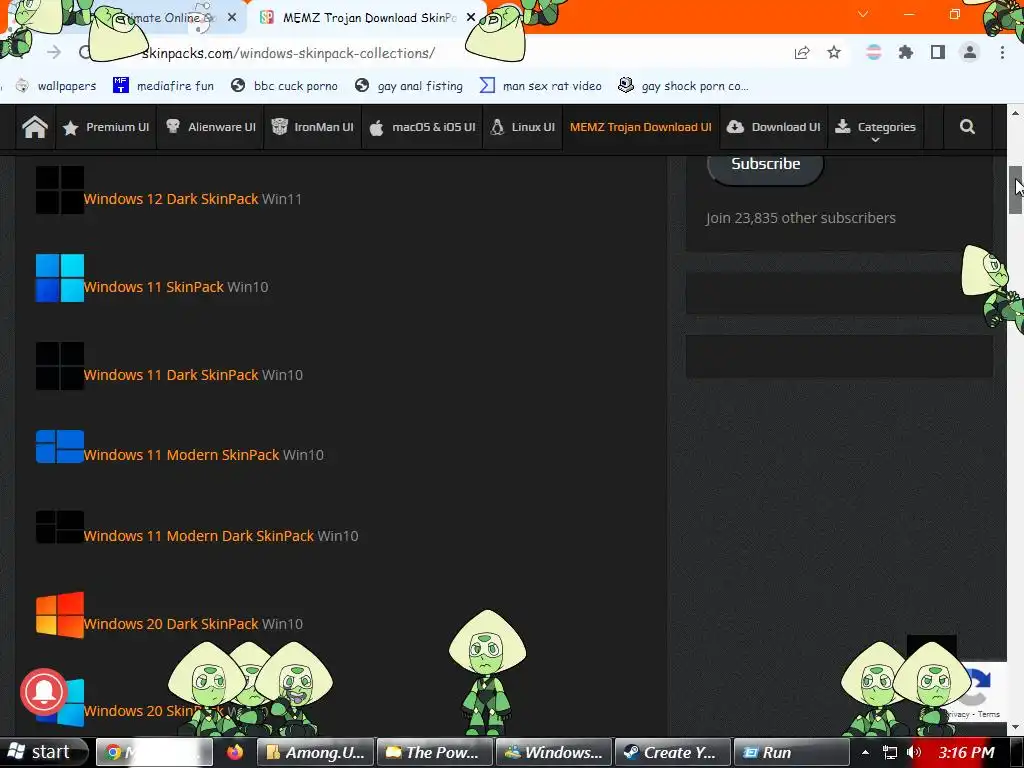
Task: Open the IronMan UI menu item
Action: [313, 127]
